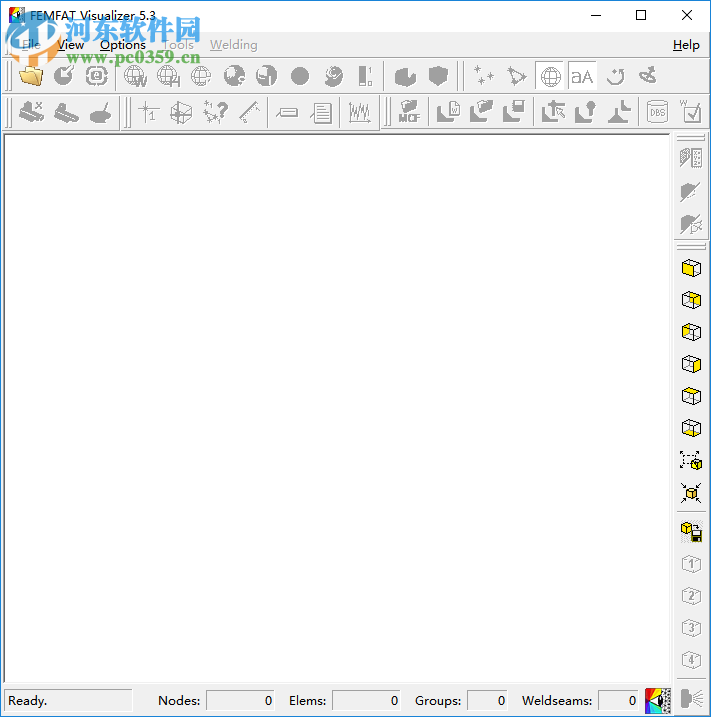
Task: Select the cube left-face view icon
Action: tap(691, 332)
